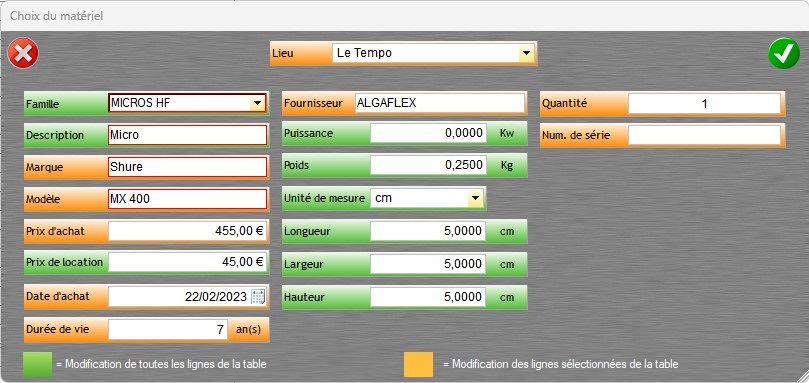Viewport: 809px width, 383px height.
Task: Expand the Lieu dropdown arrow
Action: click(x=526, y=53)
